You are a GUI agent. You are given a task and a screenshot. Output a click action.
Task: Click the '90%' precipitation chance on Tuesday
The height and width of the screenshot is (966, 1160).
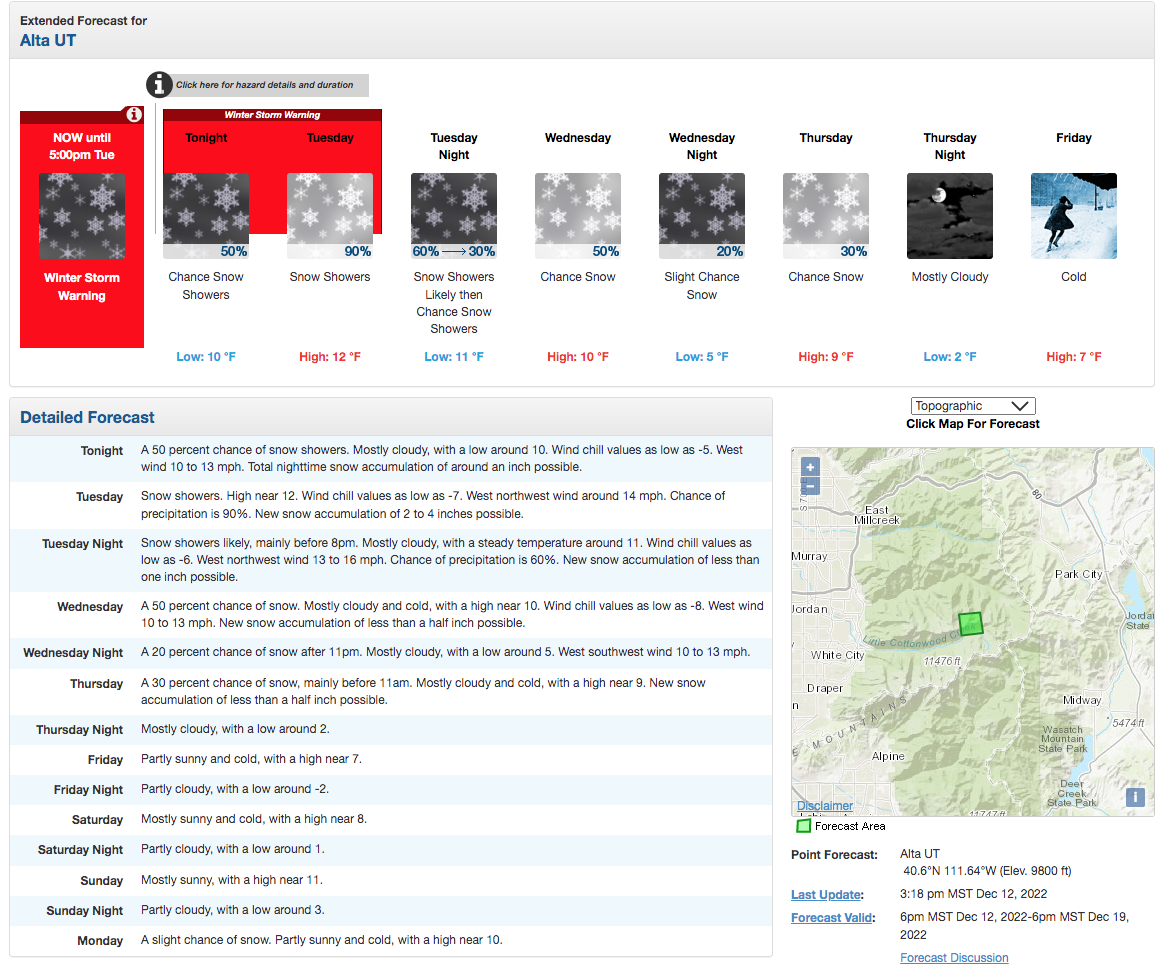click(x=358, y=251)
